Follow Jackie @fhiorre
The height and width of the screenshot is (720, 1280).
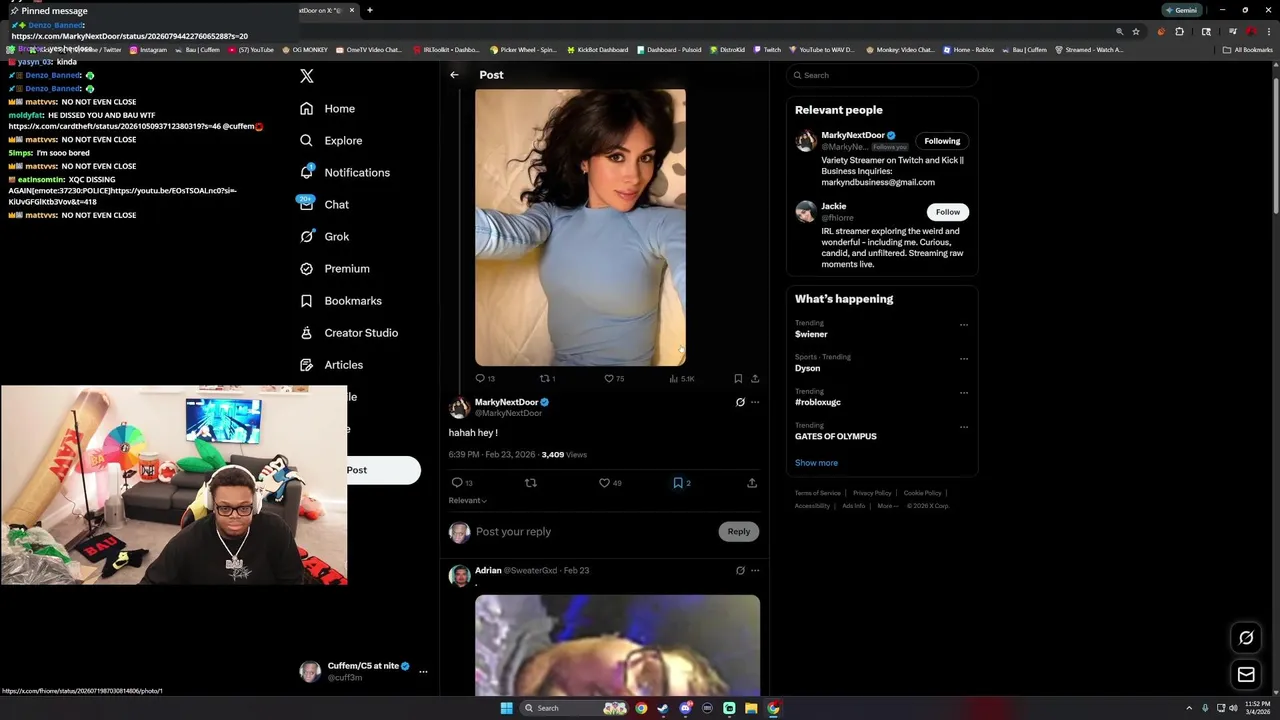coord(948,212)
